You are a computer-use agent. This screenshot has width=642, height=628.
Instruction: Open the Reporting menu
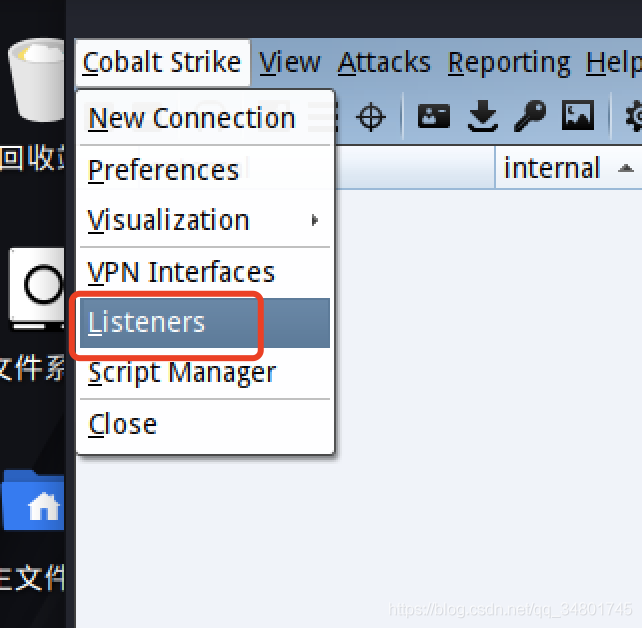point(509,63)
